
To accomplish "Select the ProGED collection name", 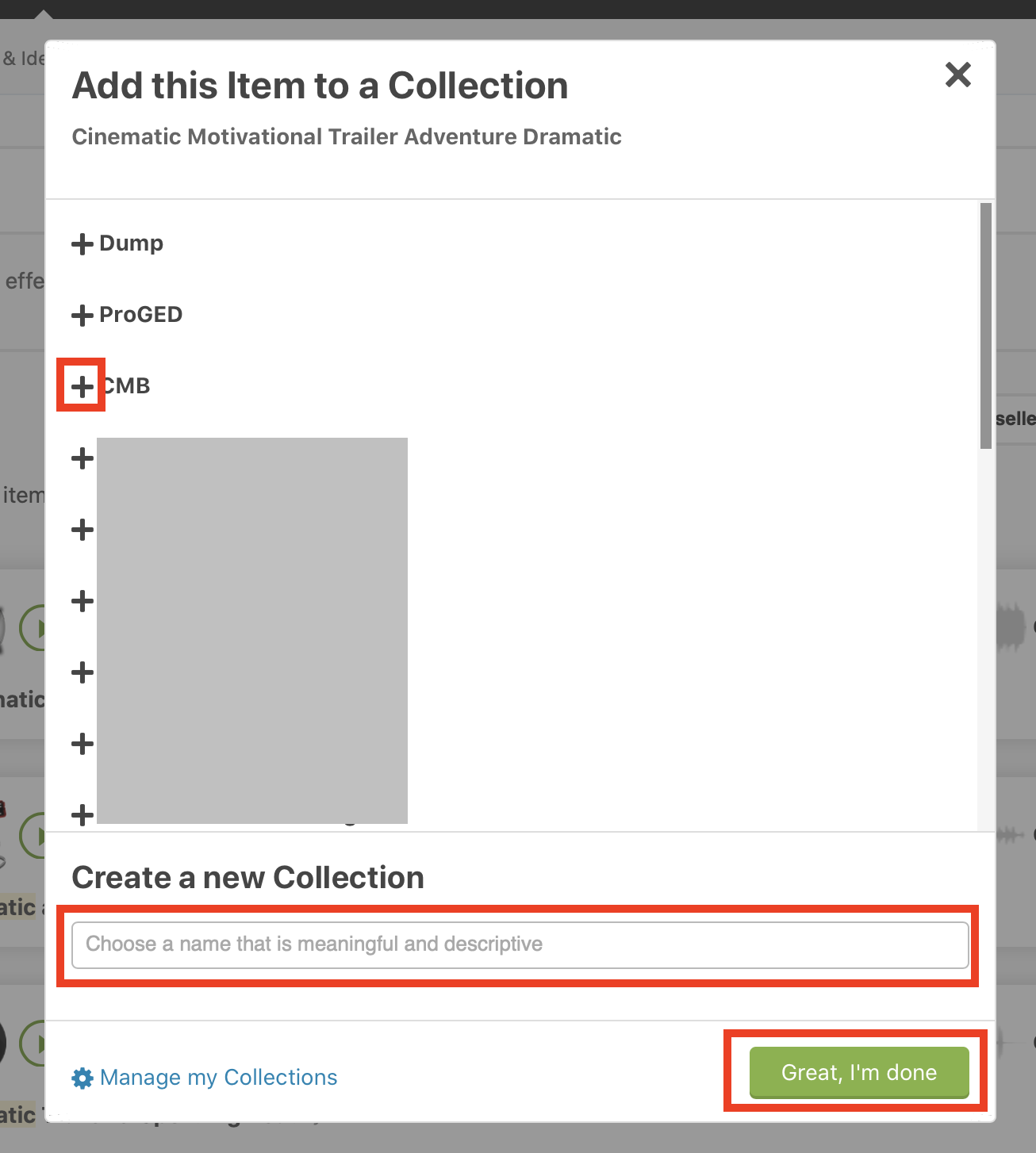I will pos(140,315).
